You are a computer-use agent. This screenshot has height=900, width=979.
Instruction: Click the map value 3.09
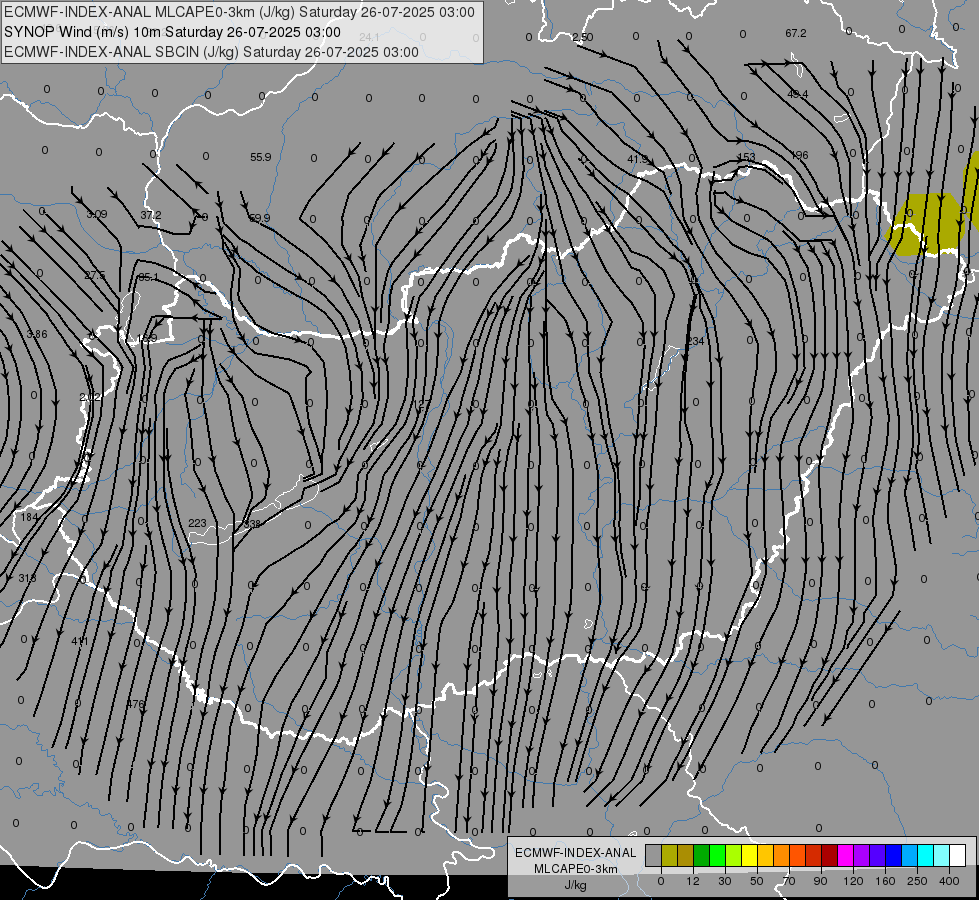click(x=97, y=214)
